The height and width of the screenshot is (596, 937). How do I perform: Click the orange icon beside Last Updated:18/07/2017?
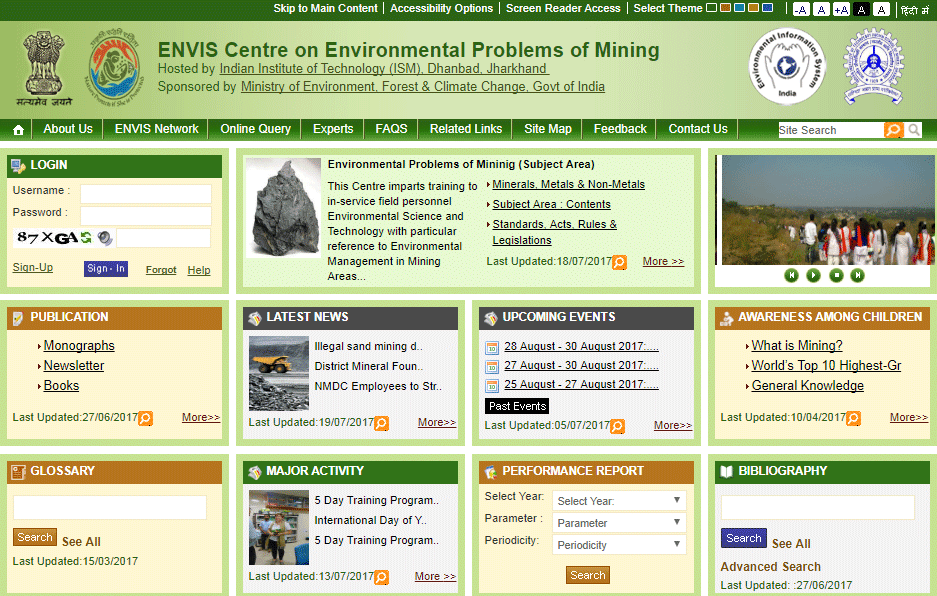coord(620,262)
